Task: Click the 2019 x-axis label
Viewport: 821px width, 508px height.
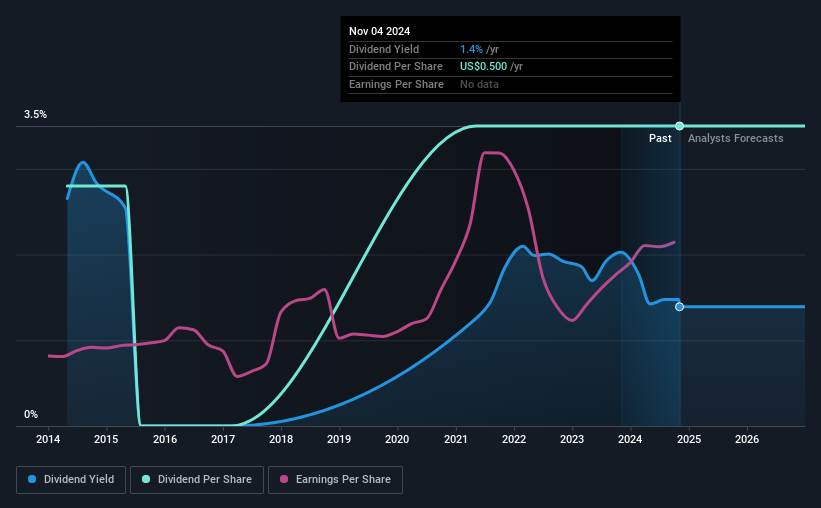Action: 339,439
